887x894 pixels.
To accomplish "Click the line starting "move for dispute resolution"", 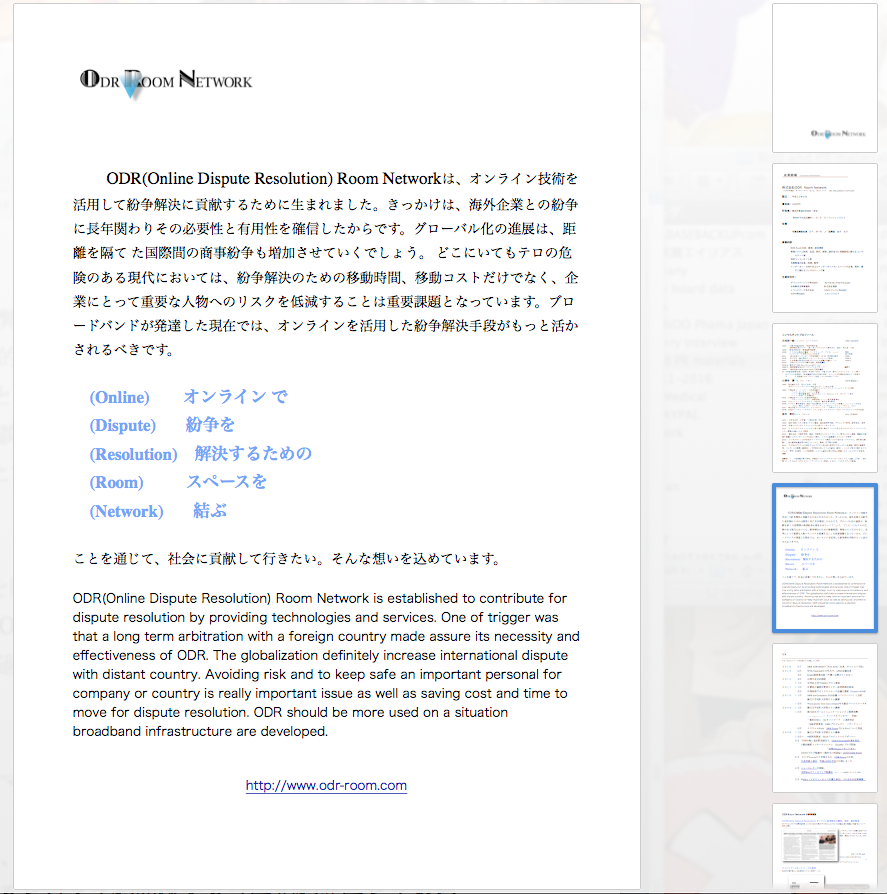I will pyautogui.click(x=290, y=713).
